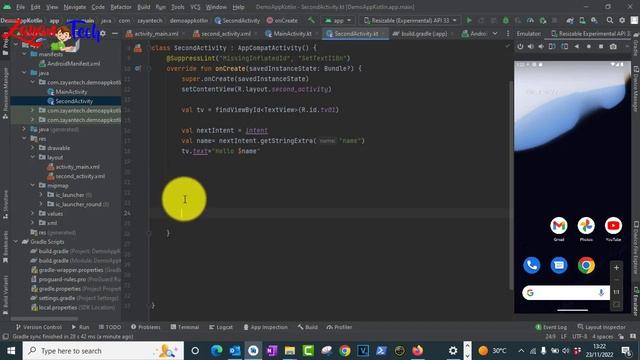Screen dimensions: 640x360
Task: Open the Tools menu
Action: click(x=178, y=7)
